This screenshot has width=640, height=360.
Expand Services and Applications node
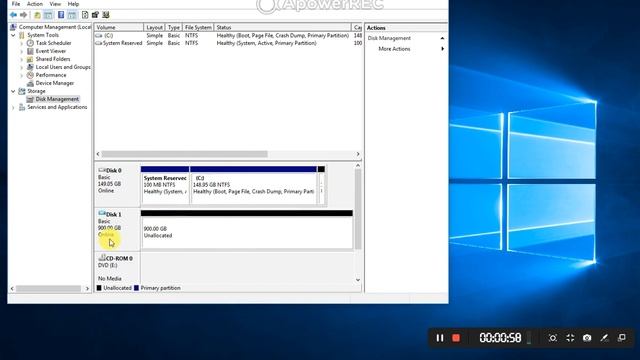[13, 108]
